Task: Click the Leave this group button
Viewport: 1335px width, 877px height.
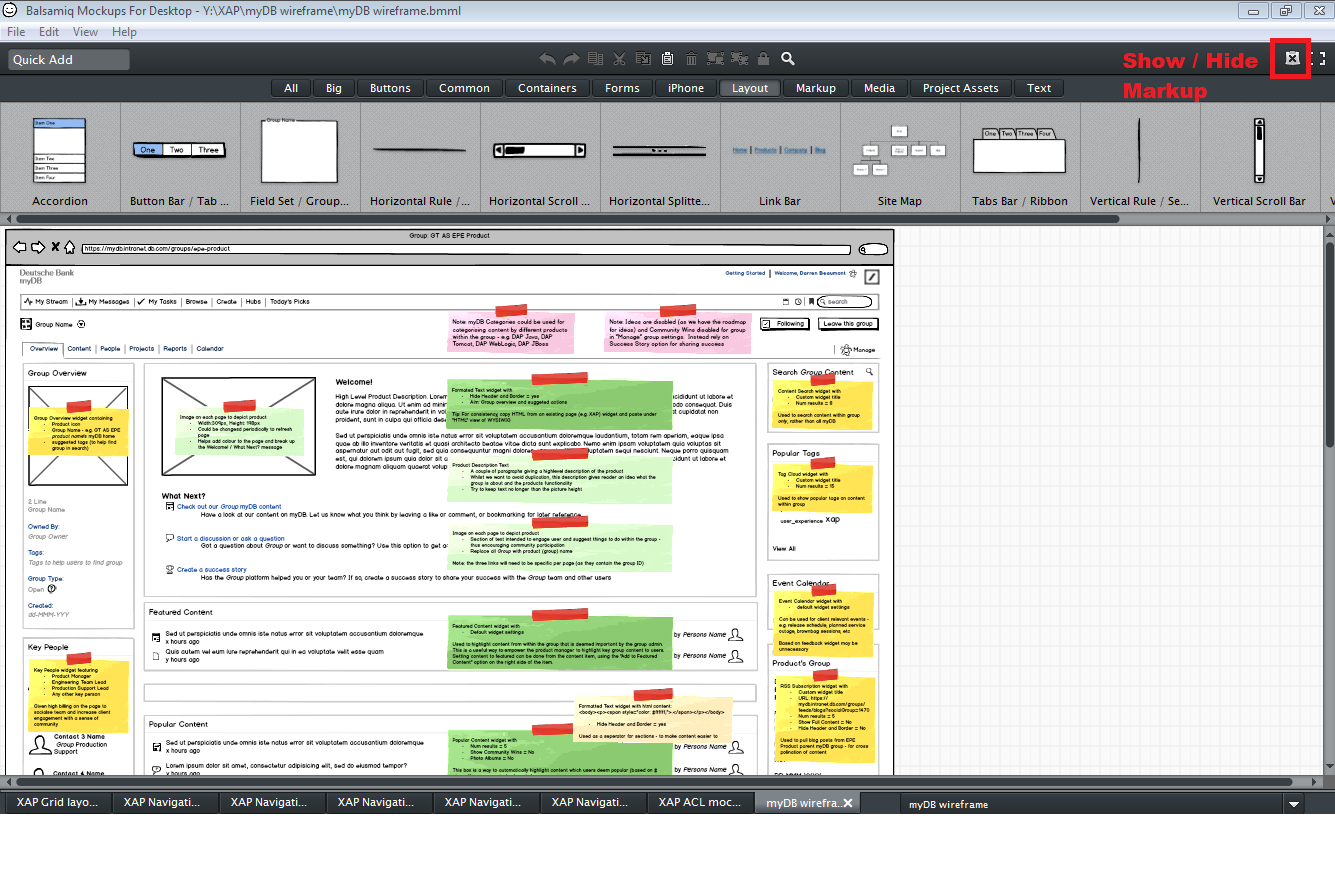Action: 847,324
